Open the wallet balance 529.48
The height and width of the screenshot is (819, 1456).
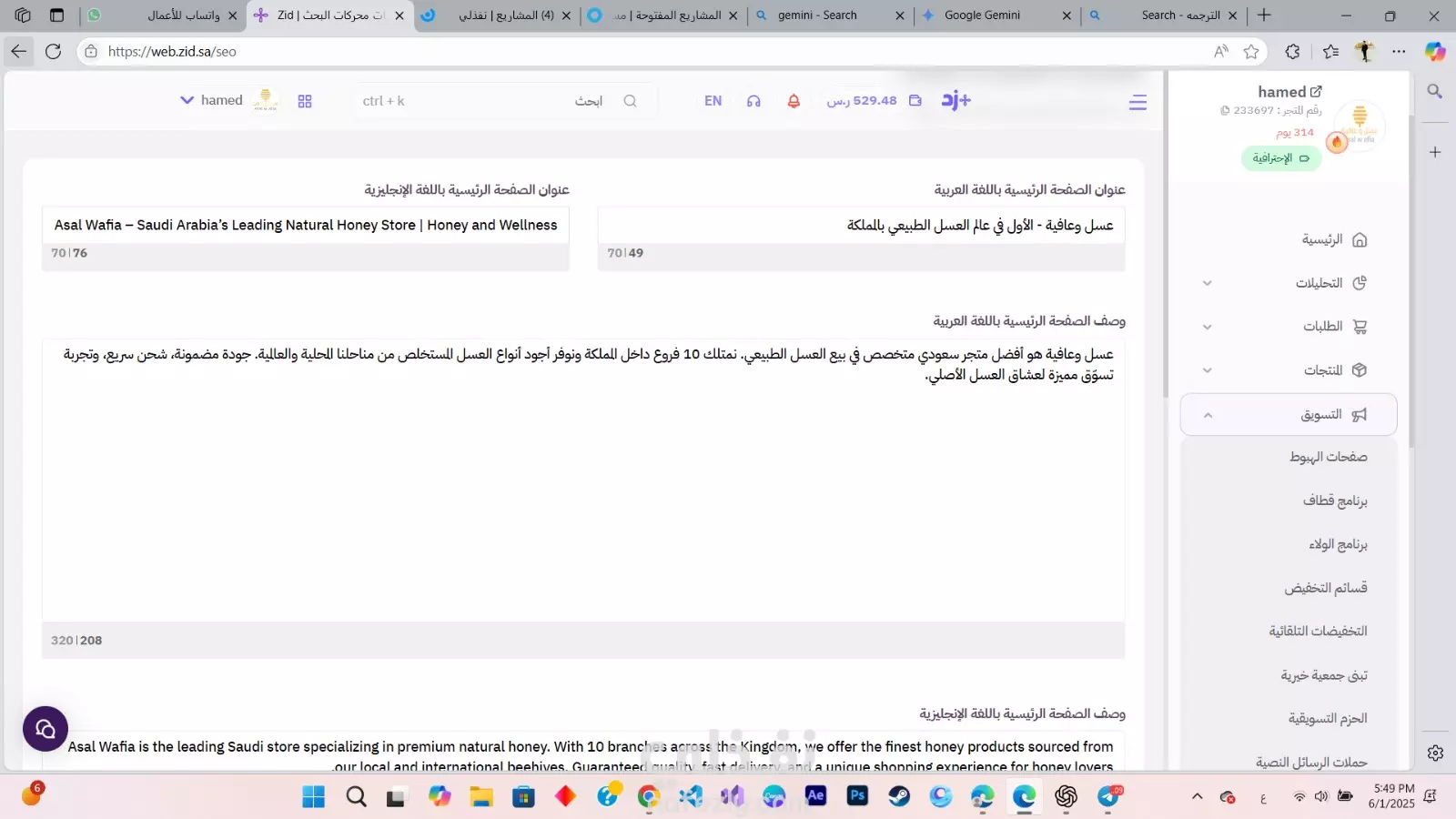tap(874, 100)
